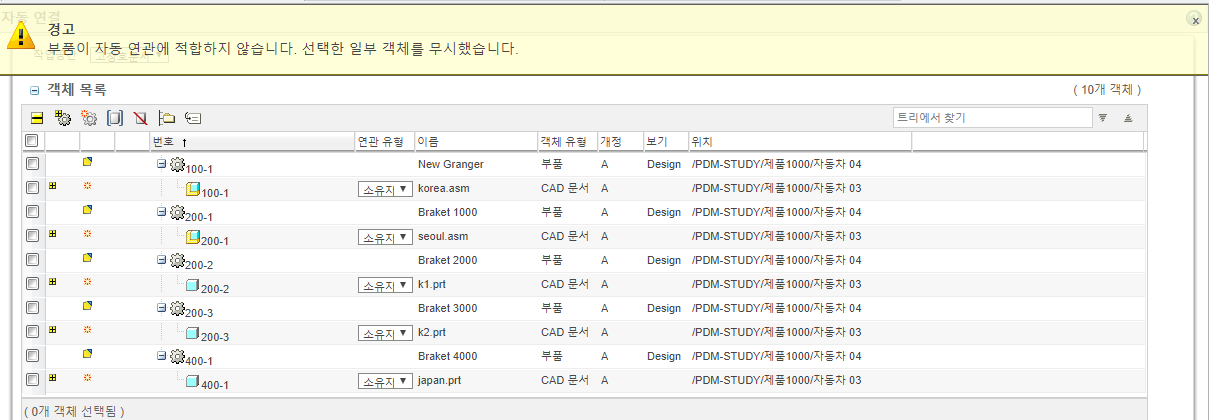Image resolution: width=1209 pixels, height=420 pixels.
Task: Click the red slashed remove toolbar icon
Action: coord(141,118)
